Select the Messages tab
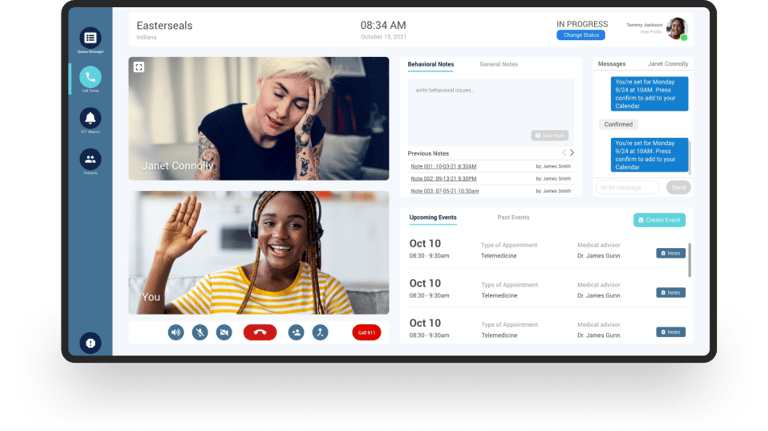768x431 pixels. coord(612,64)
